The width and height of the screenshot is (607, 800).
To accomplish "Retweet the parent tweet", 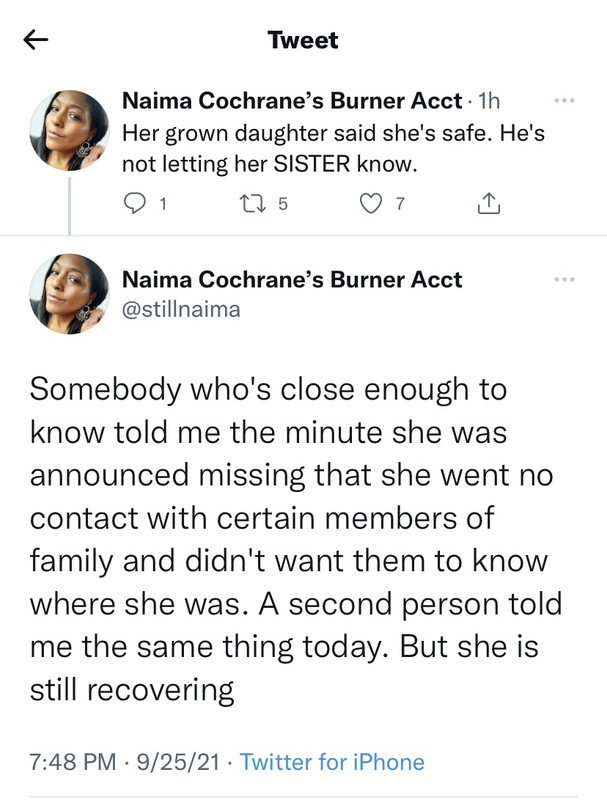I will 254,205.
